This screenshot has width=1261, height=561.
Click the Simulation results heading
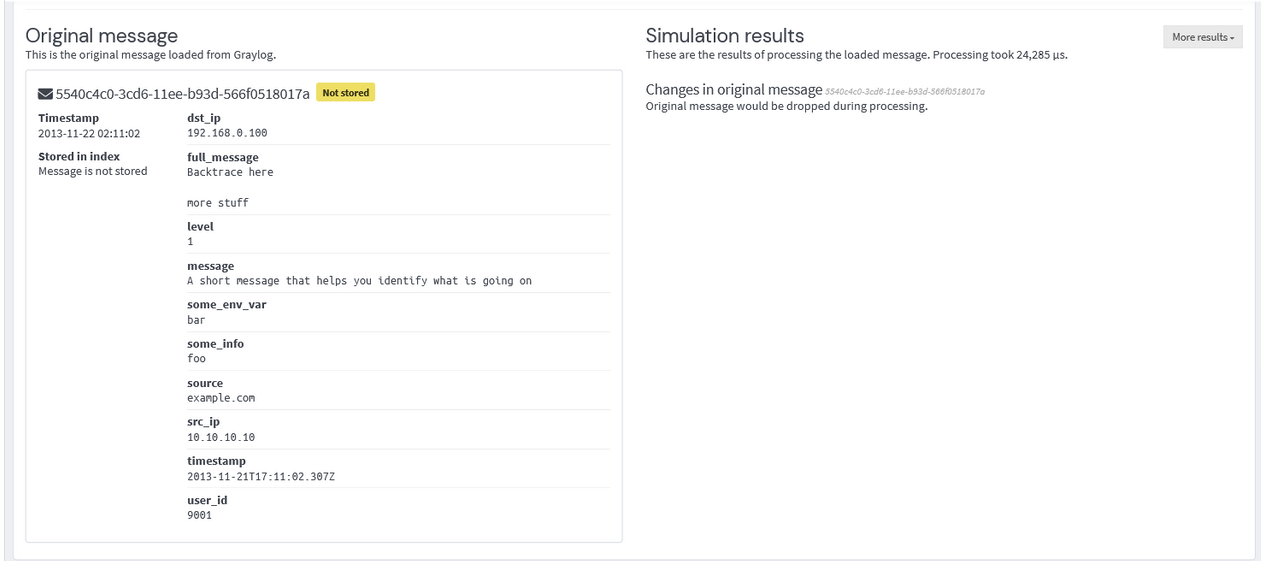pos(724,36)
